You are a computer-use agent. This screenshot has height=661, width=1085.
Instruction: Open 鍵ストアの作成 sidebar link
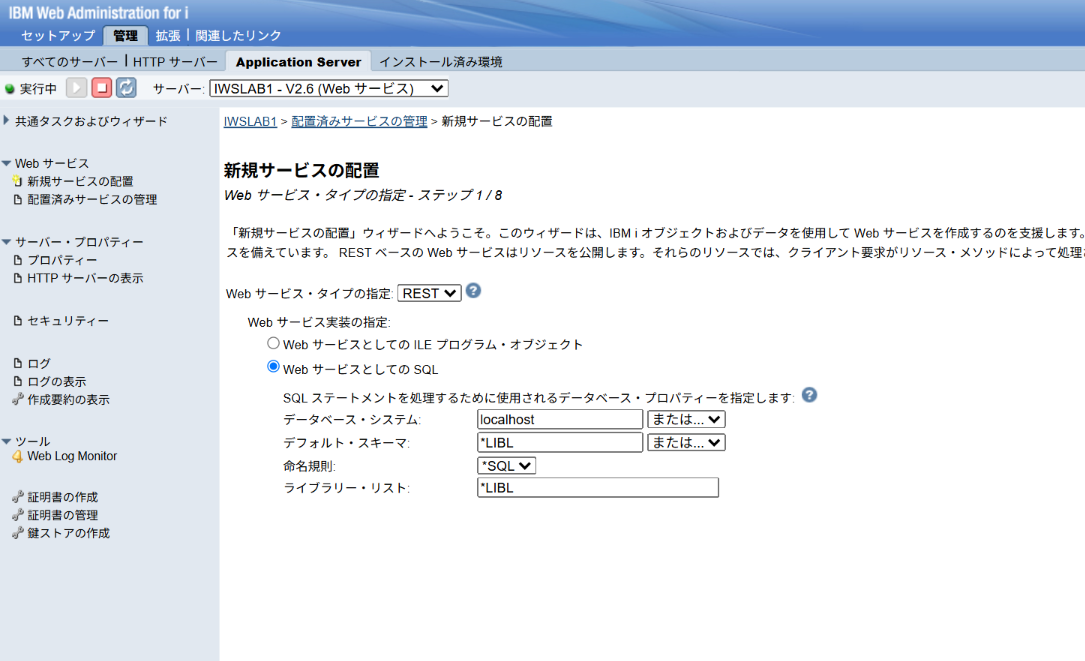(x=69, y=533)
